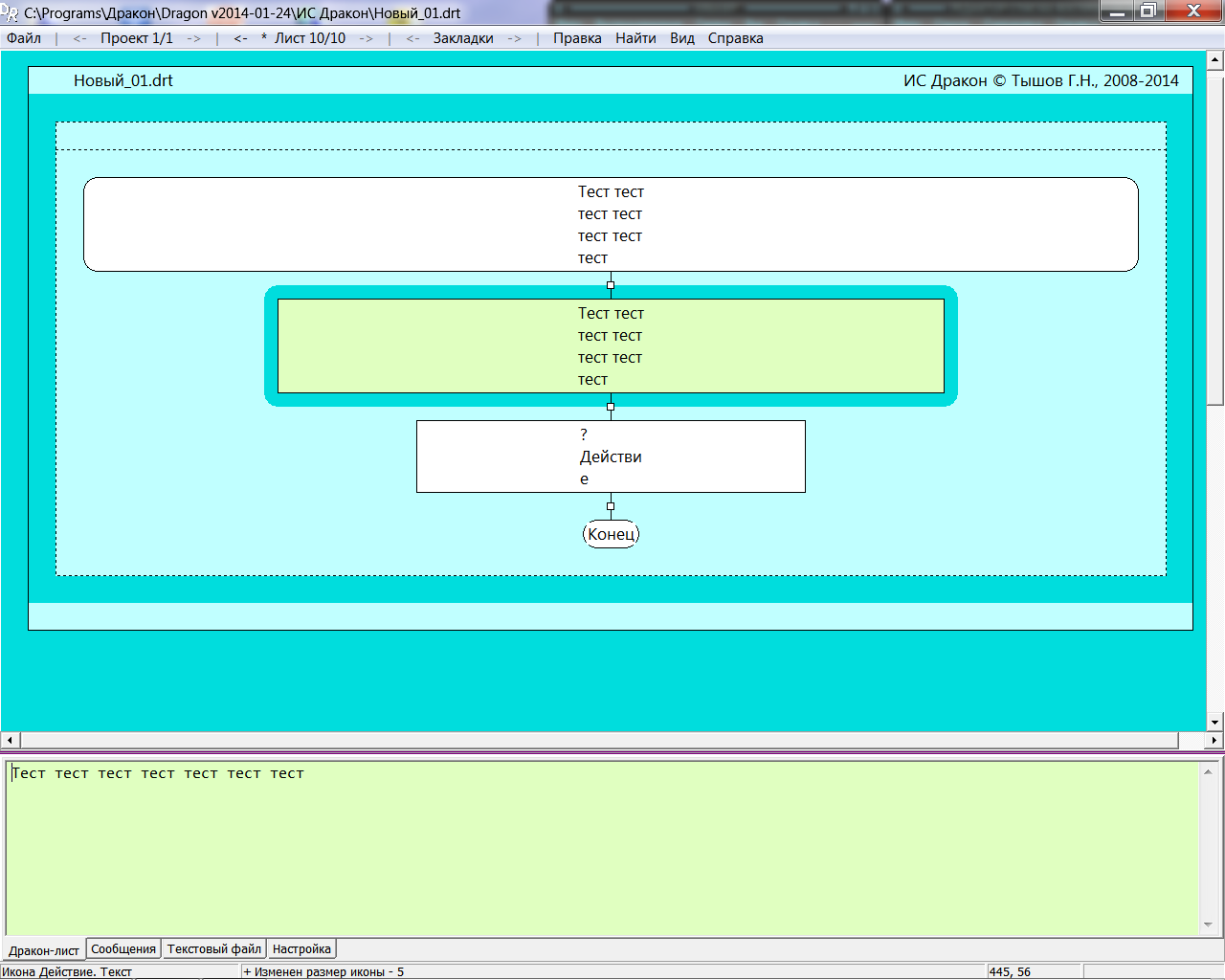
Task: Jump to next bookmark arrow
Action: [515, 38]
